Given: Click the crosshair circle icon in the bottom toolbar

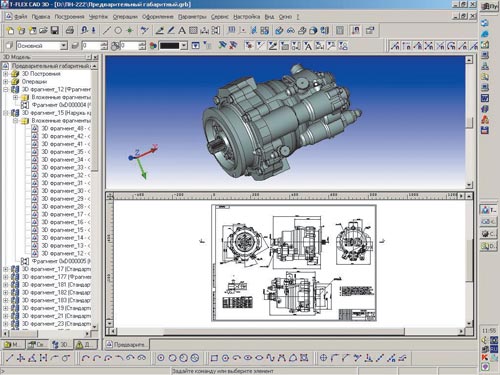Looking at the screenshot, I should 323,358.
